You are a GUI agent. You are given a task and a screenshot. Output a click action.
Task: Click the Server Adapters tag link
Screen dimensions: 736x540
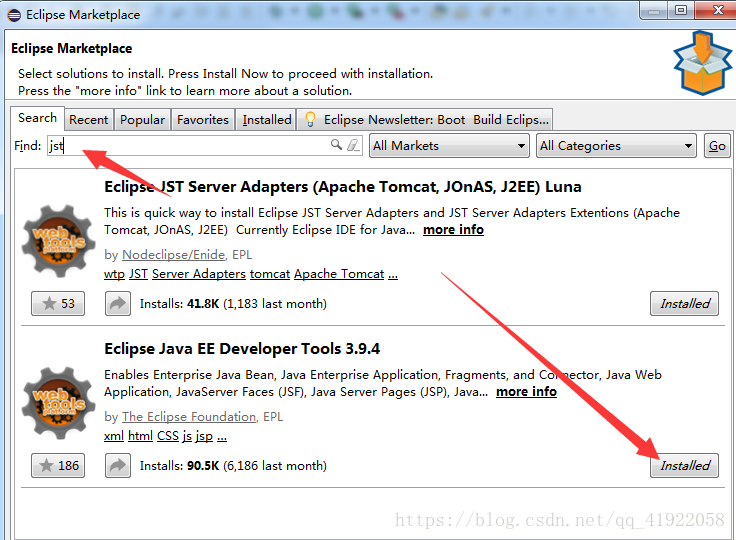(x=199, y=274)
